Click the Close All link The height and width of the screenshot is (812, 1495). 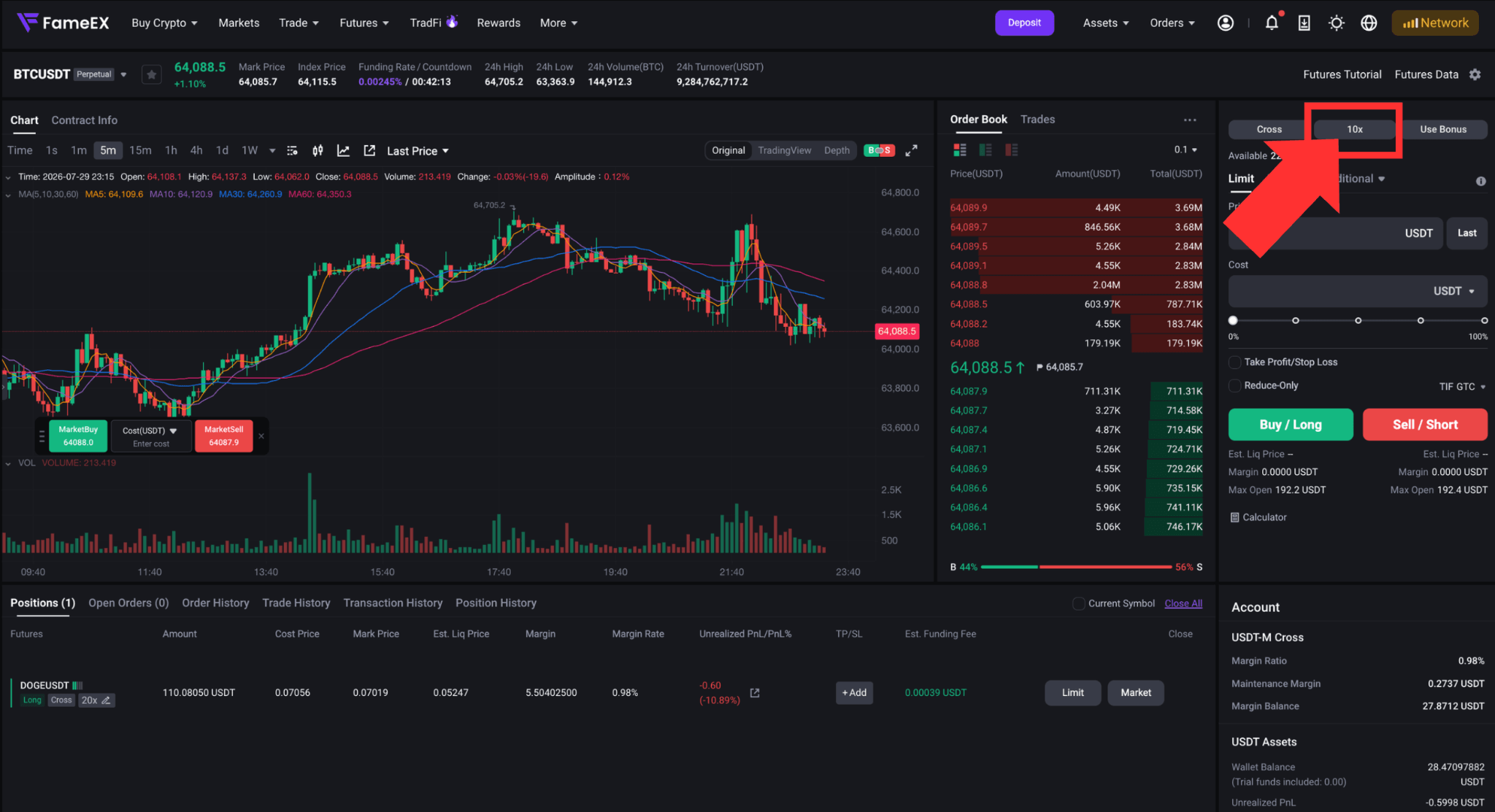(x=1183, y=603)
